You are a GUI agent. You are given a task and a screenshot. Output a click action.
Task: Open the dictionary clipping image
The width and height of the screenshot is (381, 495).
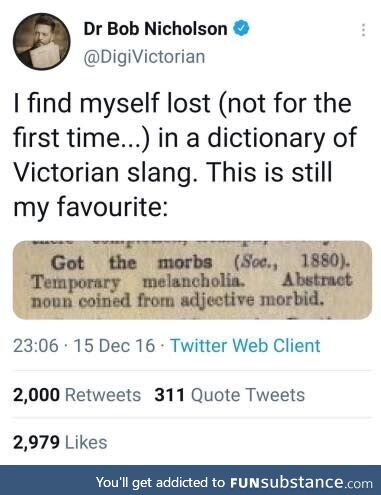coord(192,280)
